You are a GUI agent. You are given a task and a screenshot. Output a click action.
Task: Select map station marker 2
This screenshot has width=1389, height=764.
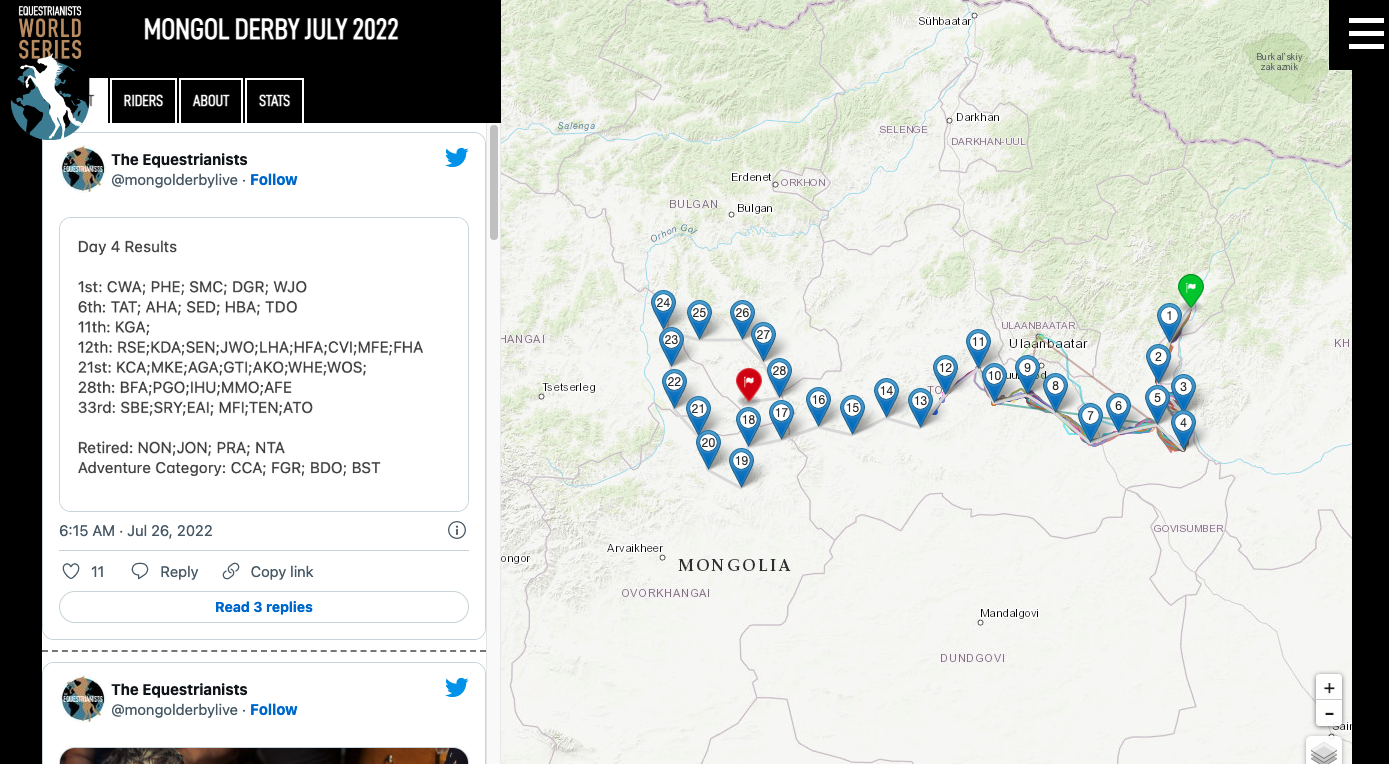(x=1158, y=363)
